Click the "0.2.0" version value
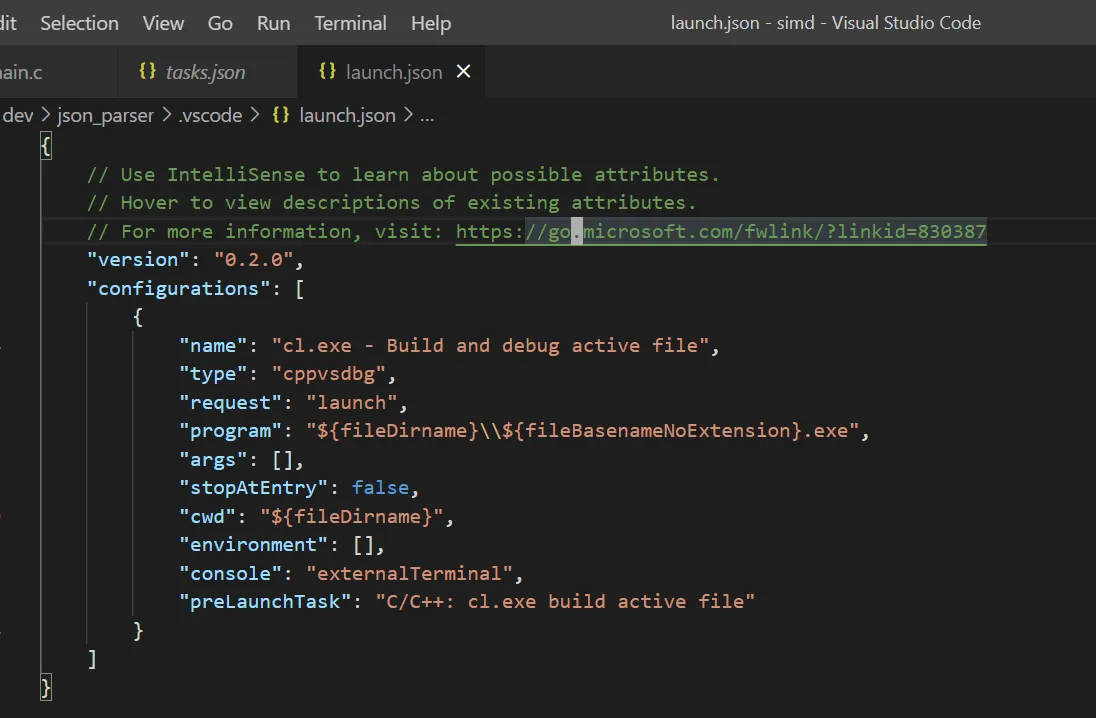 [x=253, y=259]
